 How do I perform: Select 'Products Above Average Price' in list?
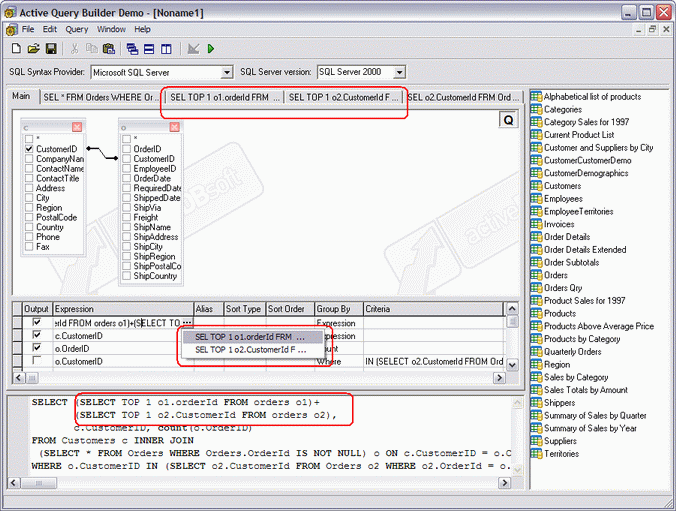tap(599, 326)
